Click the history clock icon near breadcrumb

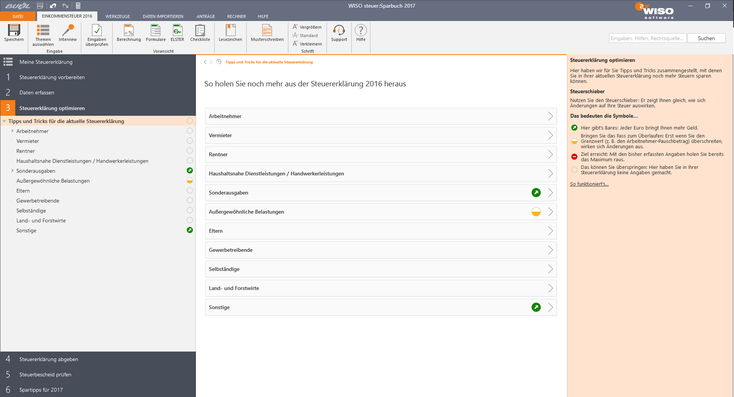click(x=219, y=62)
